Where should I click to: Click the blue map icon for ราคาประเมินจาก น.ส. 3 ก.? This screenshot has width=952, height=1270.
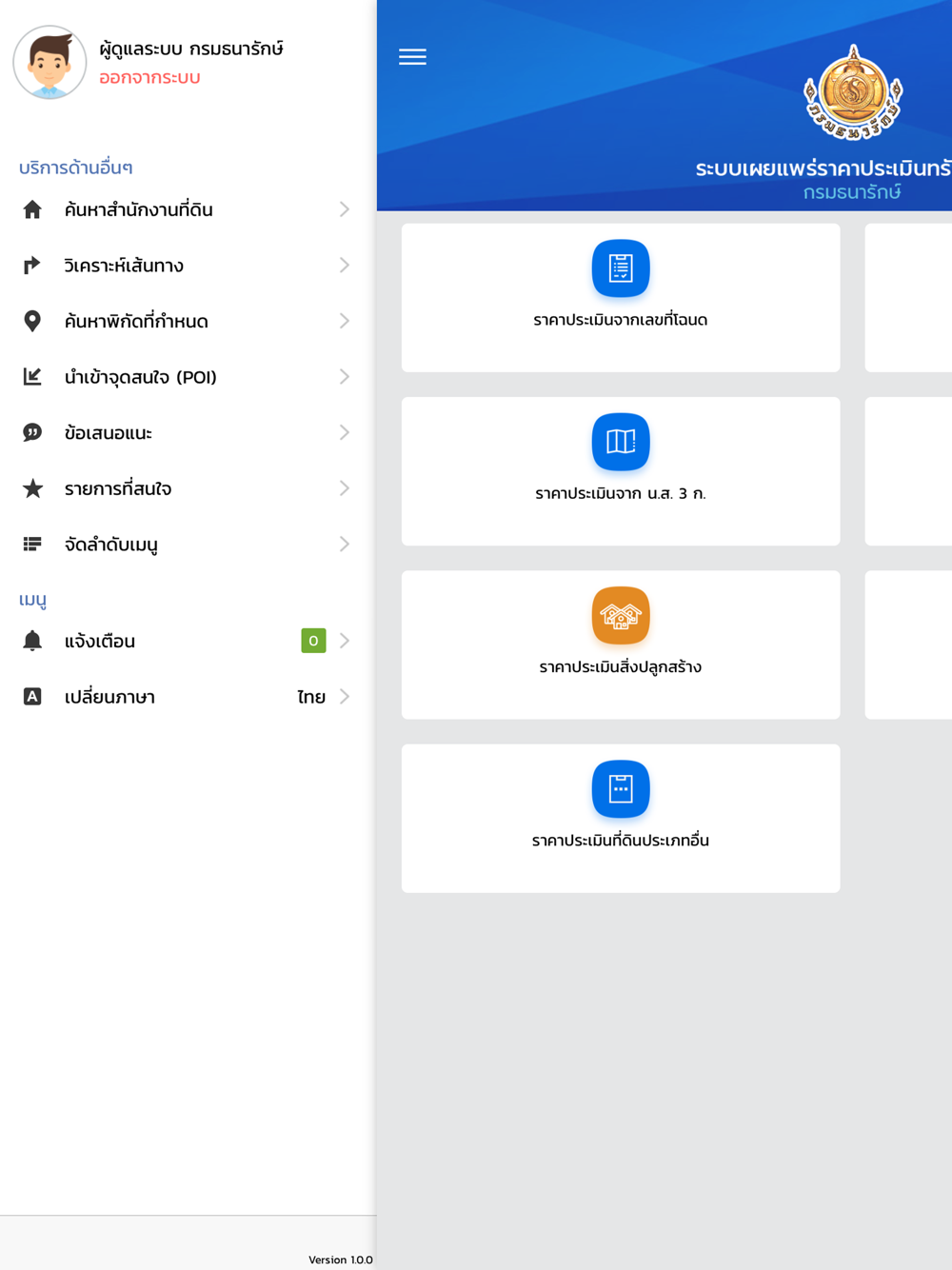point(621,442)
